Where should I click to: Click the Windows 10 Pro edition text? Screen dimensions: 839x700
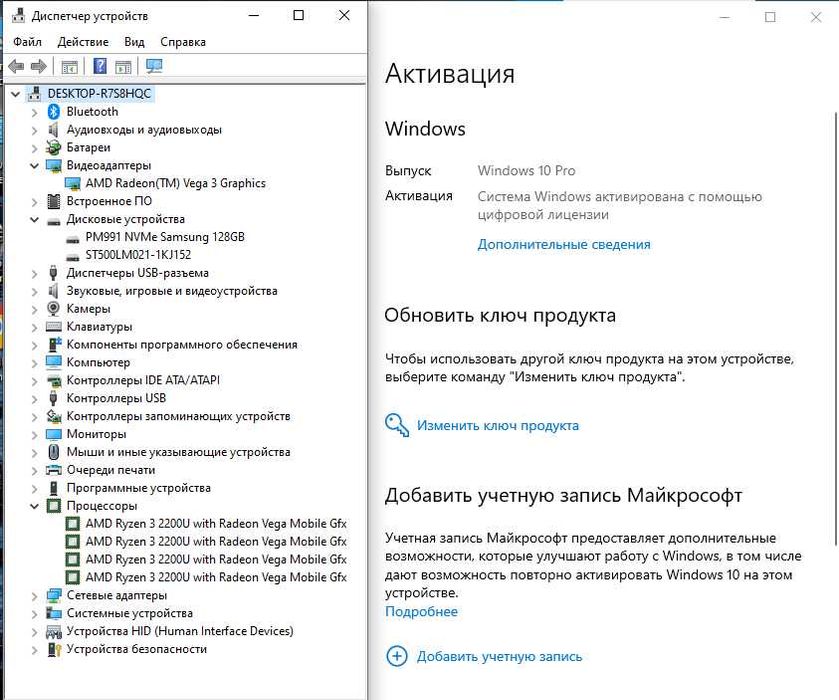pos(527,171)
